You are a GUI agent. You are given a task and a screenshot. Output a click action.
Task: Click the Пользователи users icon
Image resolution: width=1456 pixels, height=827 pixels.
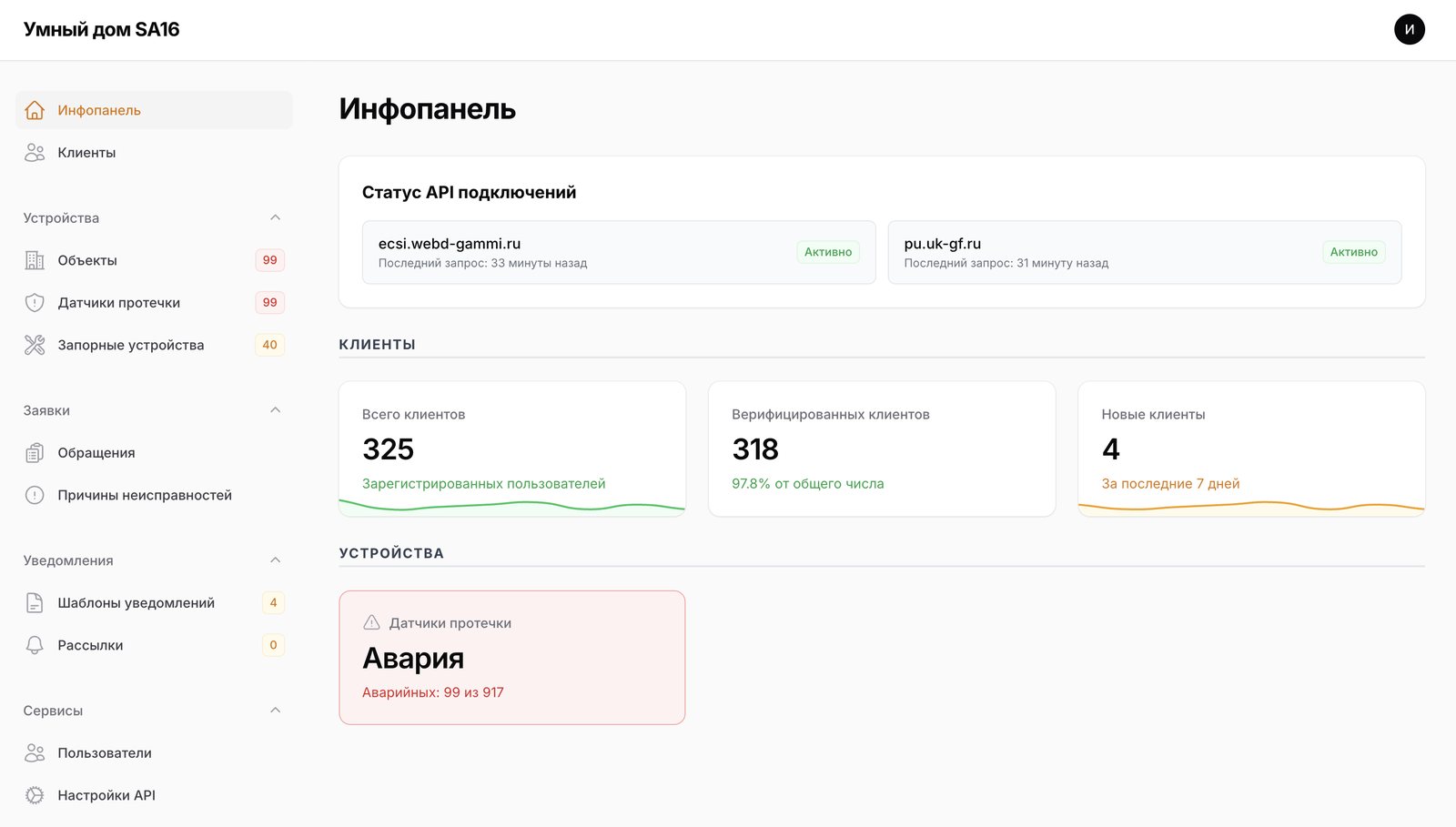tap(35, 752)
